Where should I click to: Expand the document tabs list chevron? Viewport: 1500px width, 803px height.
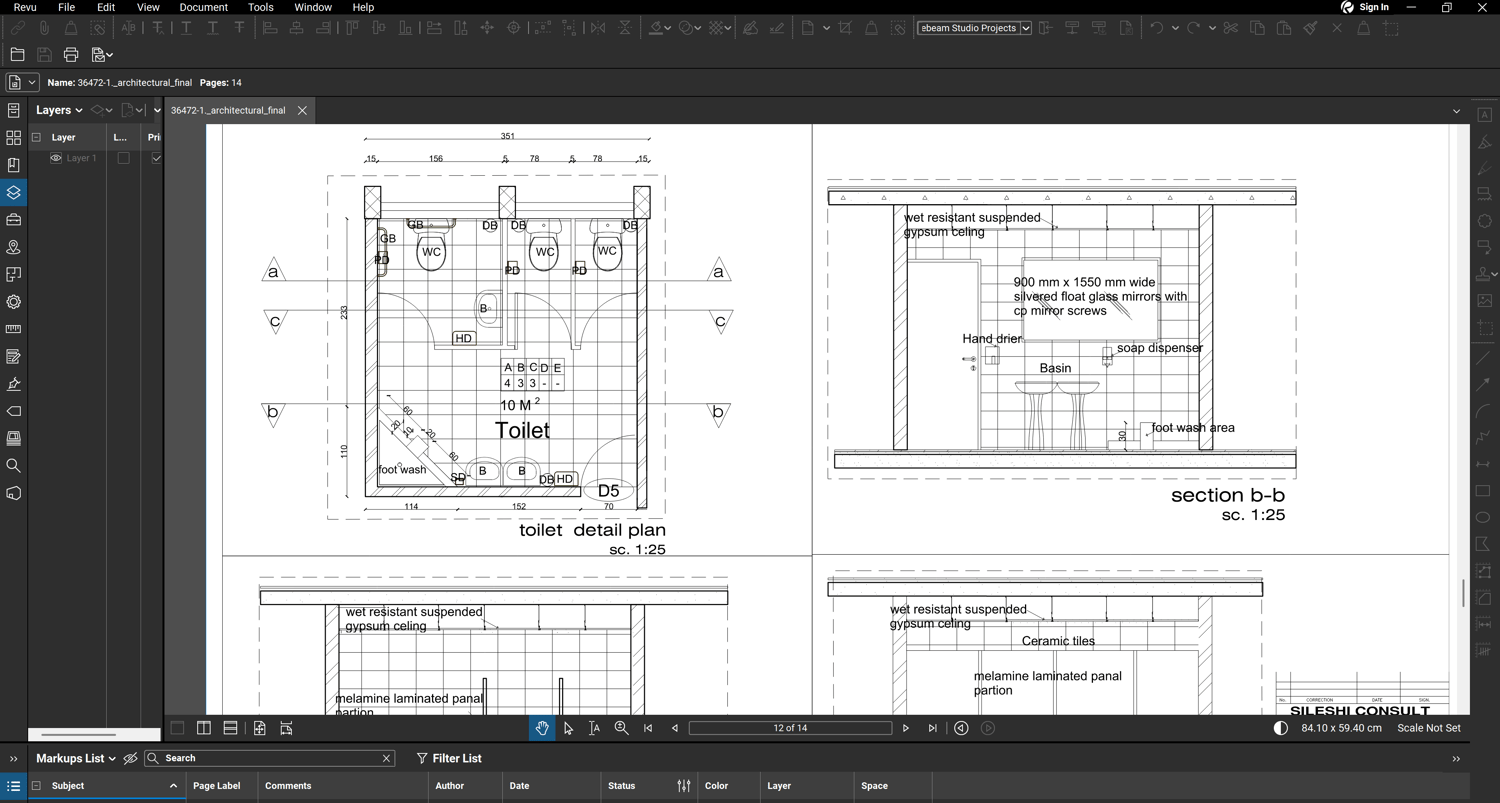pos(1456,111)
